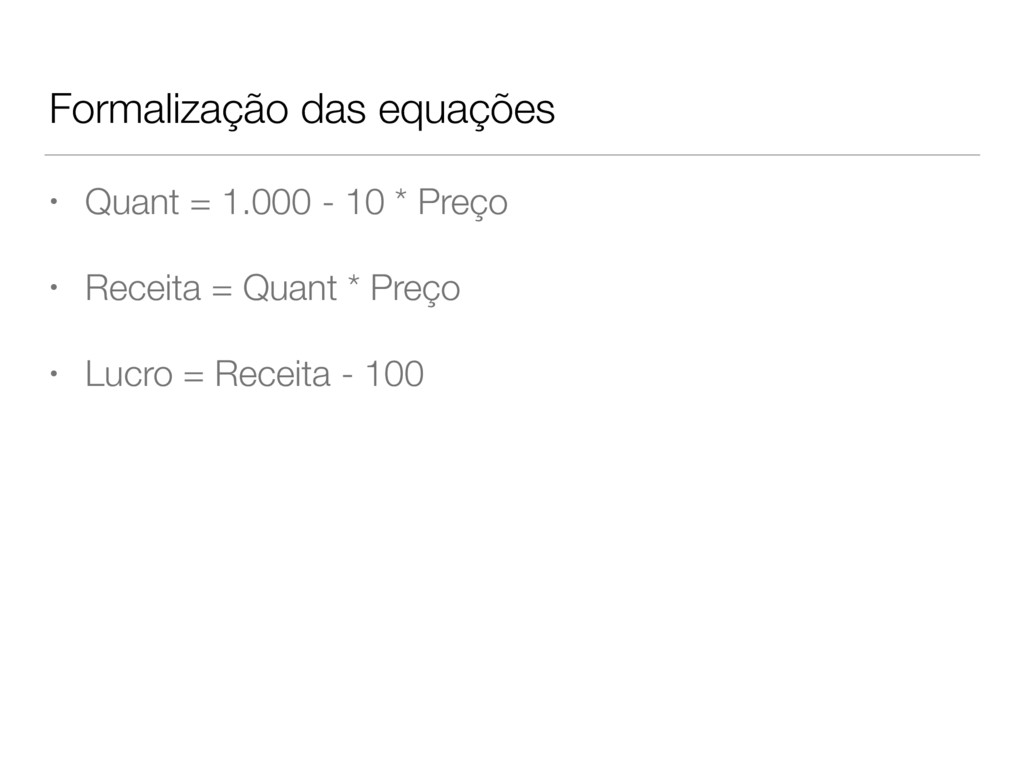Click the bullet dot before the Receita equation
This screenshot has height=768, width=1024.
[x=54, y=287]
